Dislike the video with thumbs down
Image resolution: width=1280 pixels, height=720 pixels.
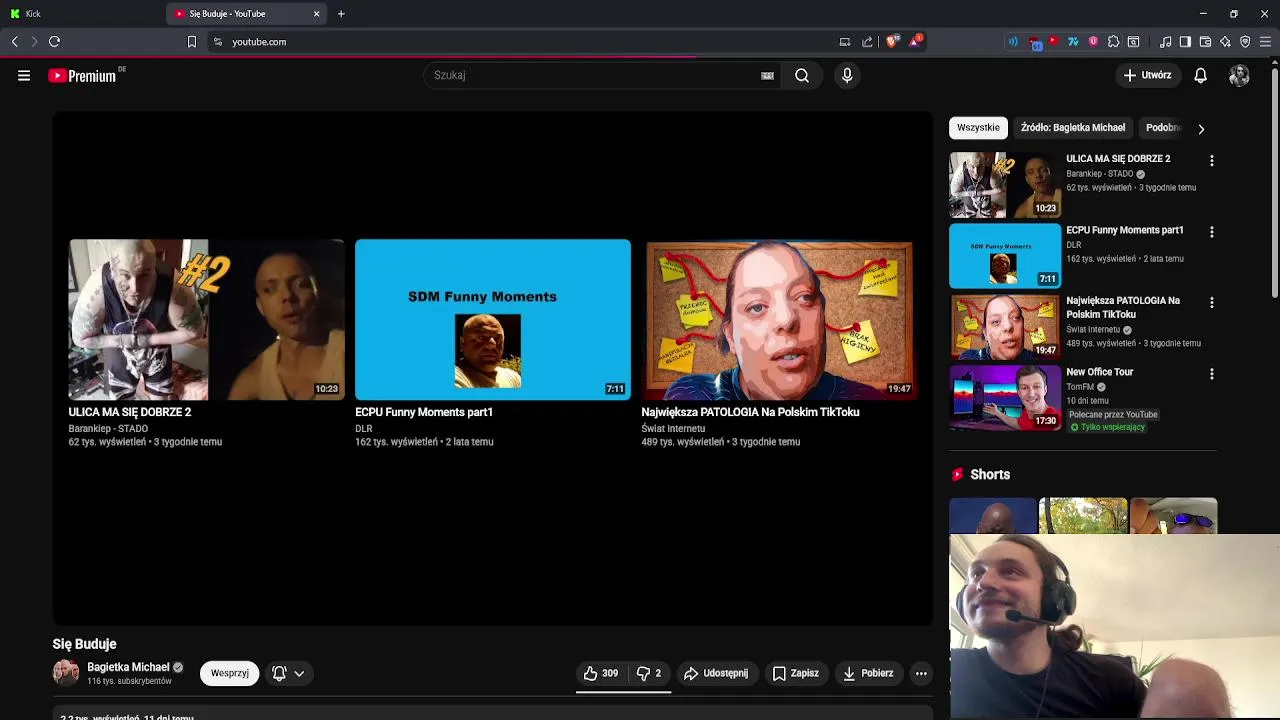pos(649,673)
